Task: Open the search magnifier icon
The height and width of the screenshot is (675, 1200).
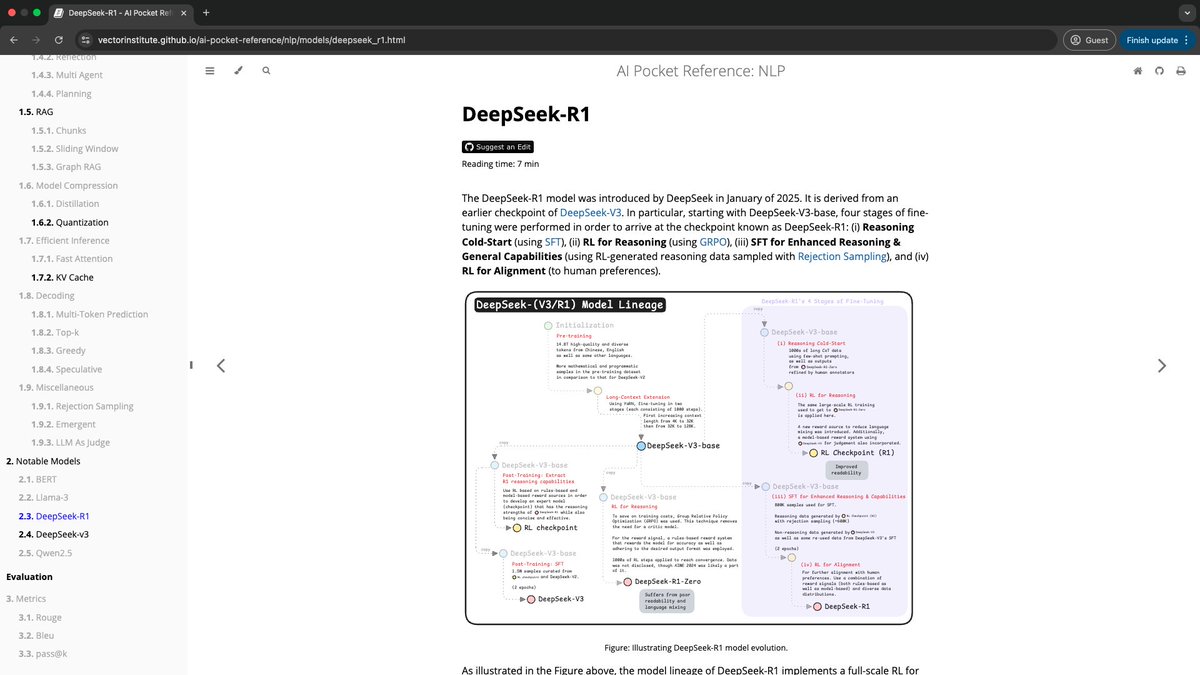Action: click(266, 71)
